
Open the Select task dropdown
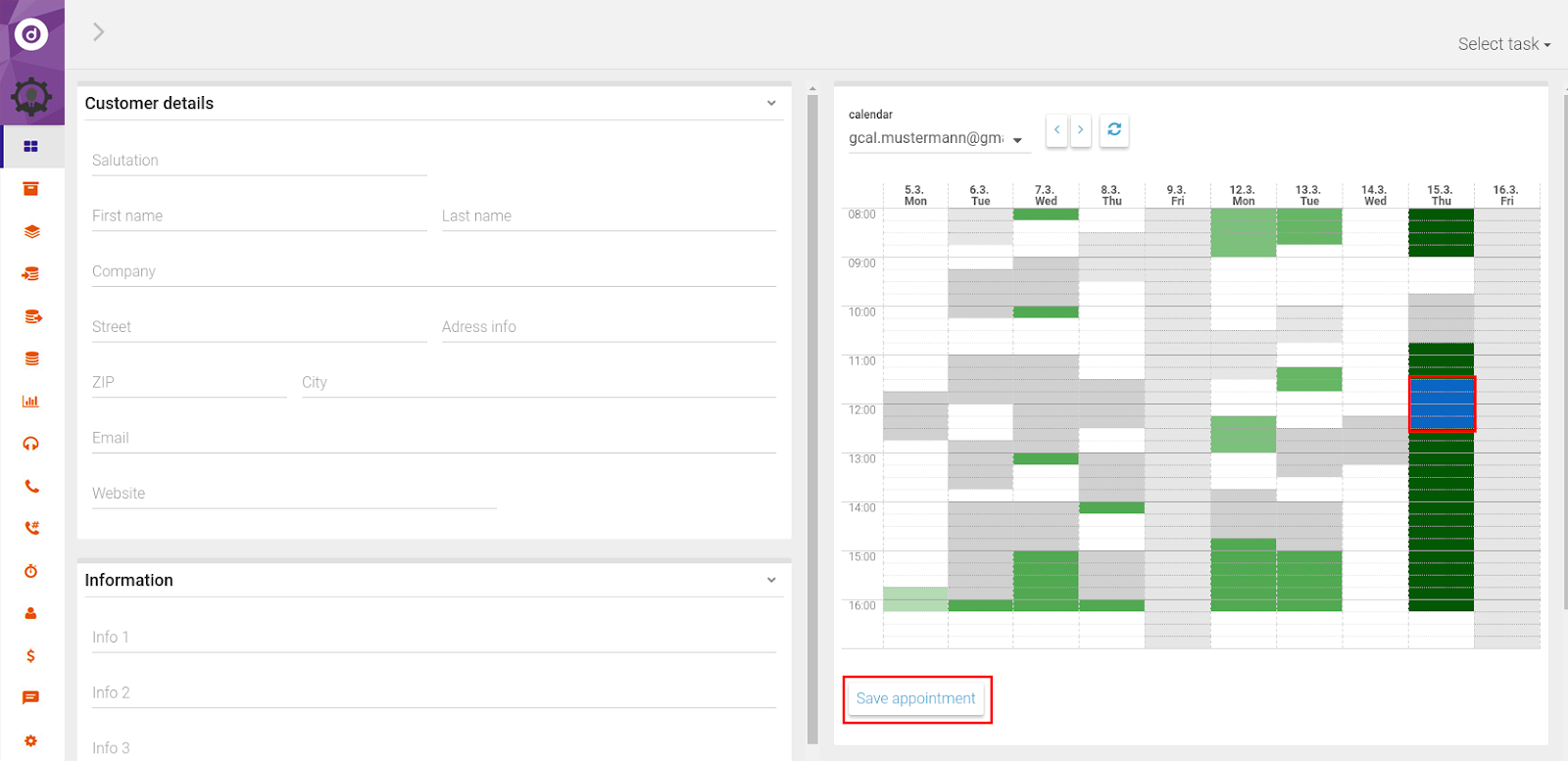1503,44
